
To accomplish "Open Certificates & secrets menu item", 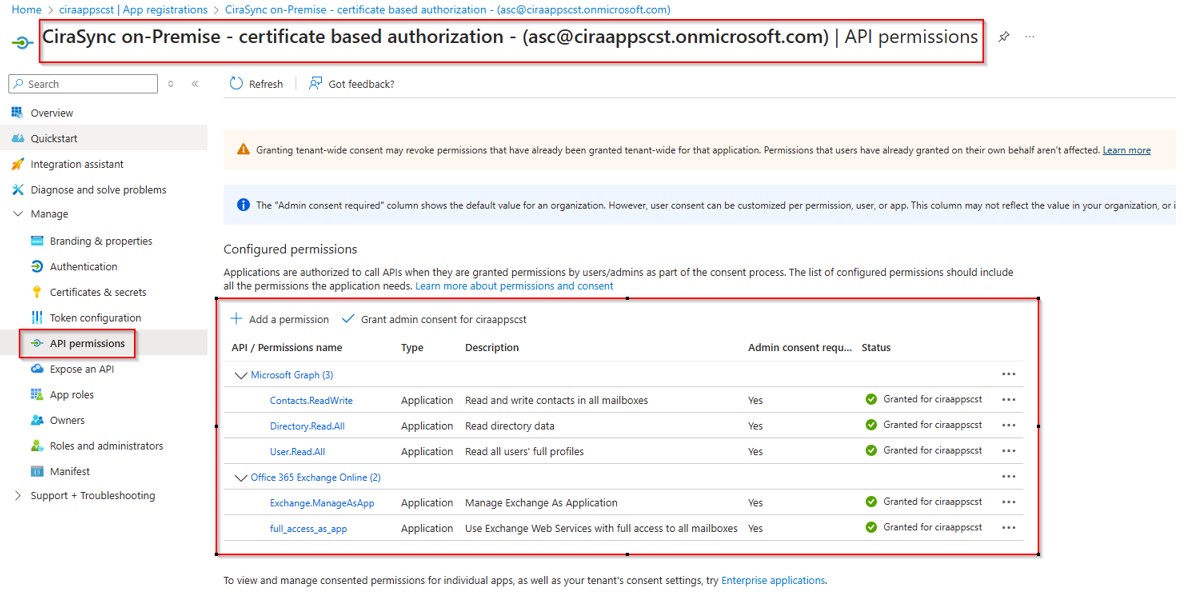I will click(x=98, y=292).
